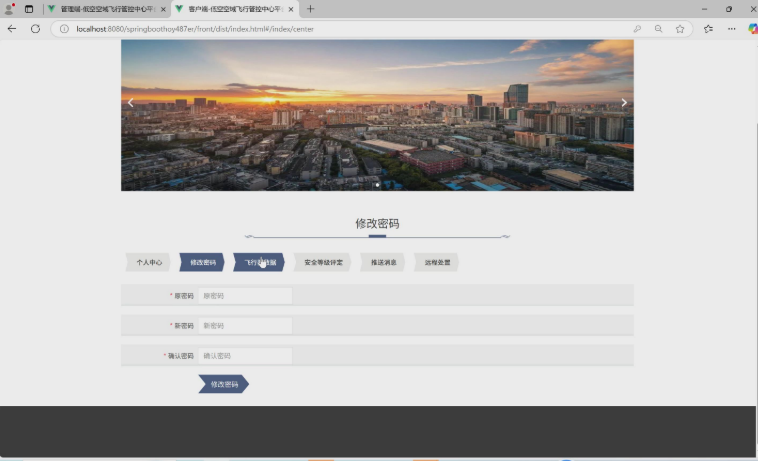The image size is (758, 461).
Task: Open the browser settings and more menu
Action: [731, 29]
